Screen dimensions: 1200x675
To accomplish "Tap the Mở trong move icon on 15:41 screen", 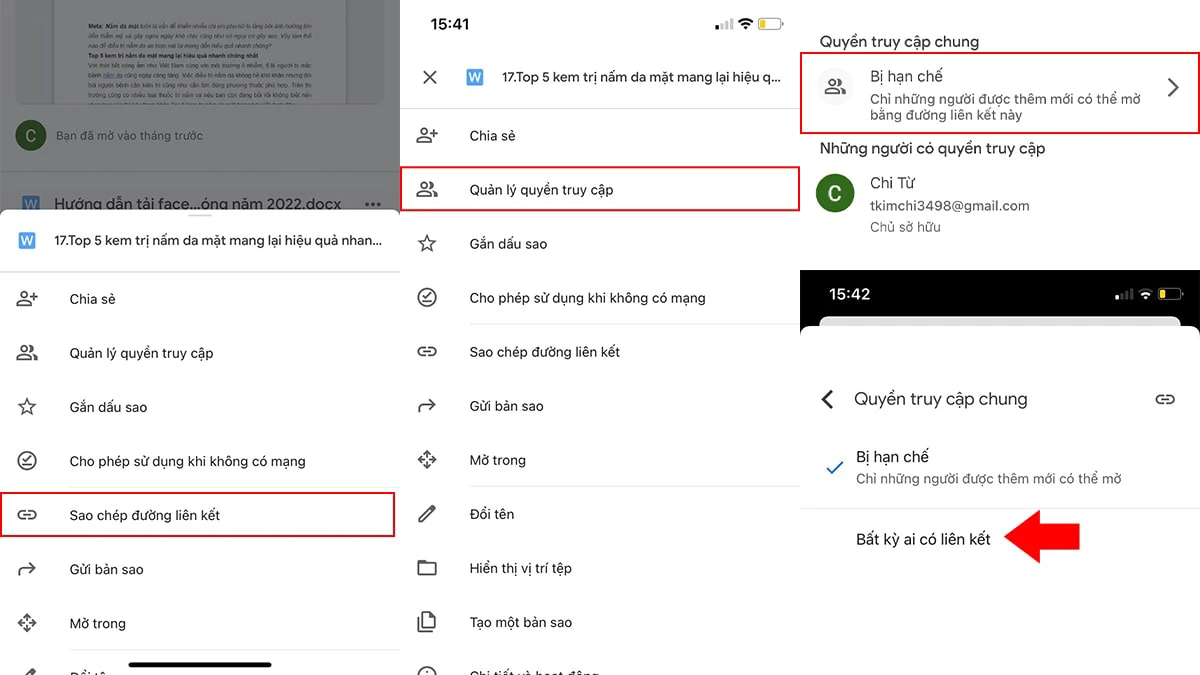I will (x=427, y=460).
